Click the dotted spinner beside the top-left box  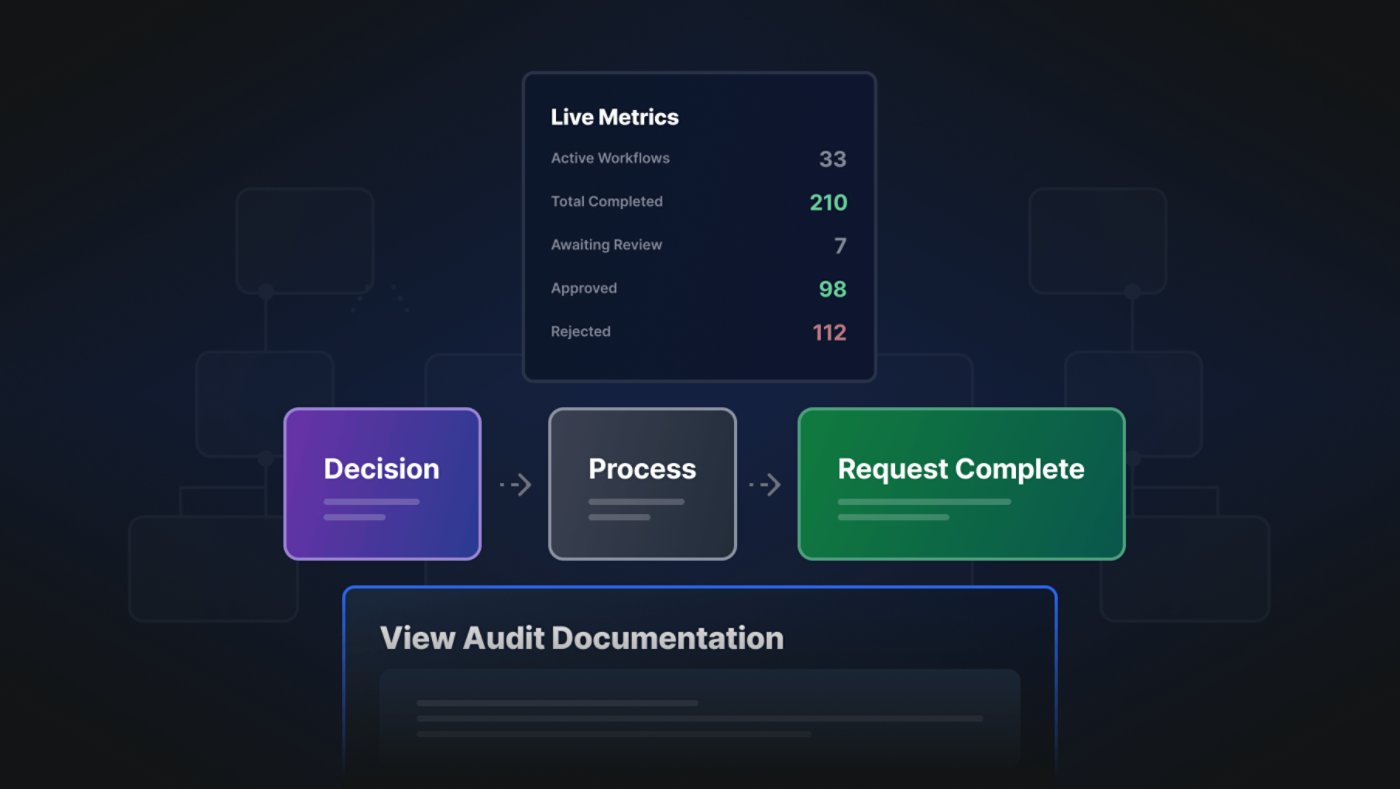(x=382, y=298)
